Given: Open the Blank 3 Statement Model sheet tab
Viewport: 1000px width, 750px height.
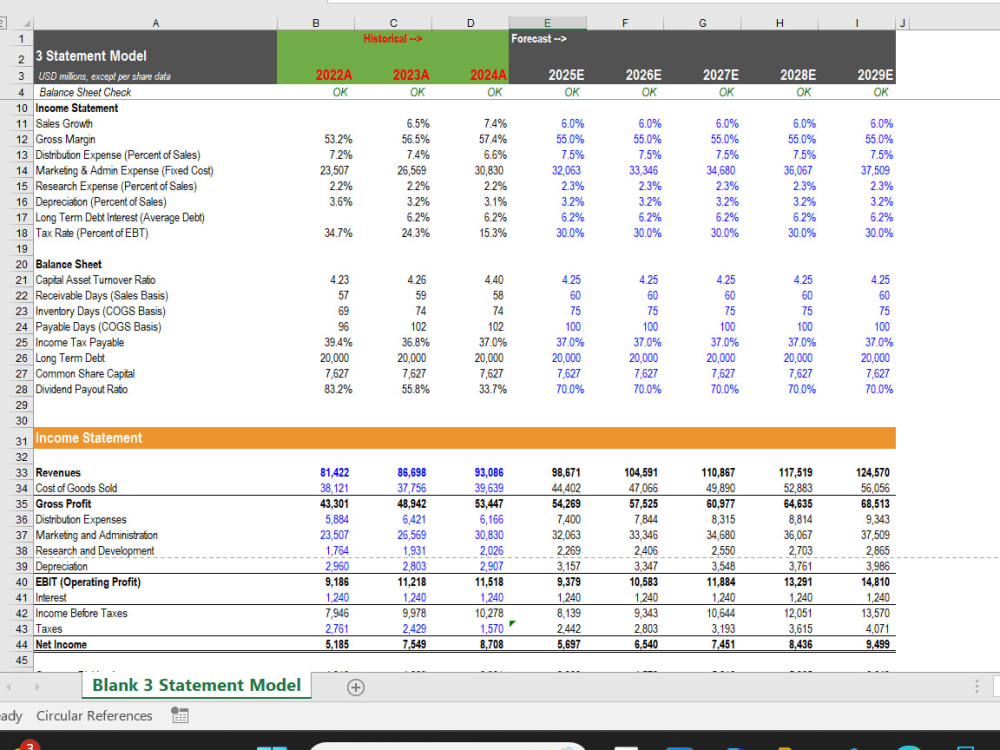Looking at the screenshot, I should click(196, 685).
